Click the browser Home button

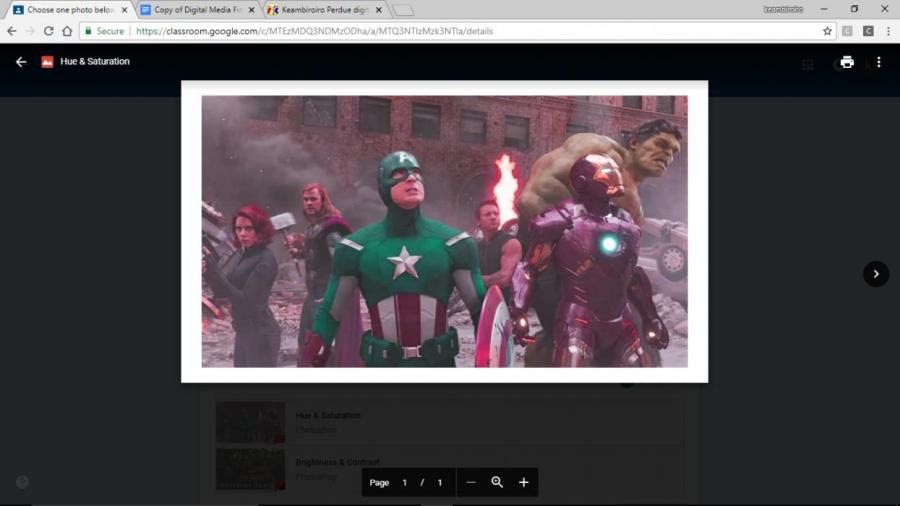[67, 31]
